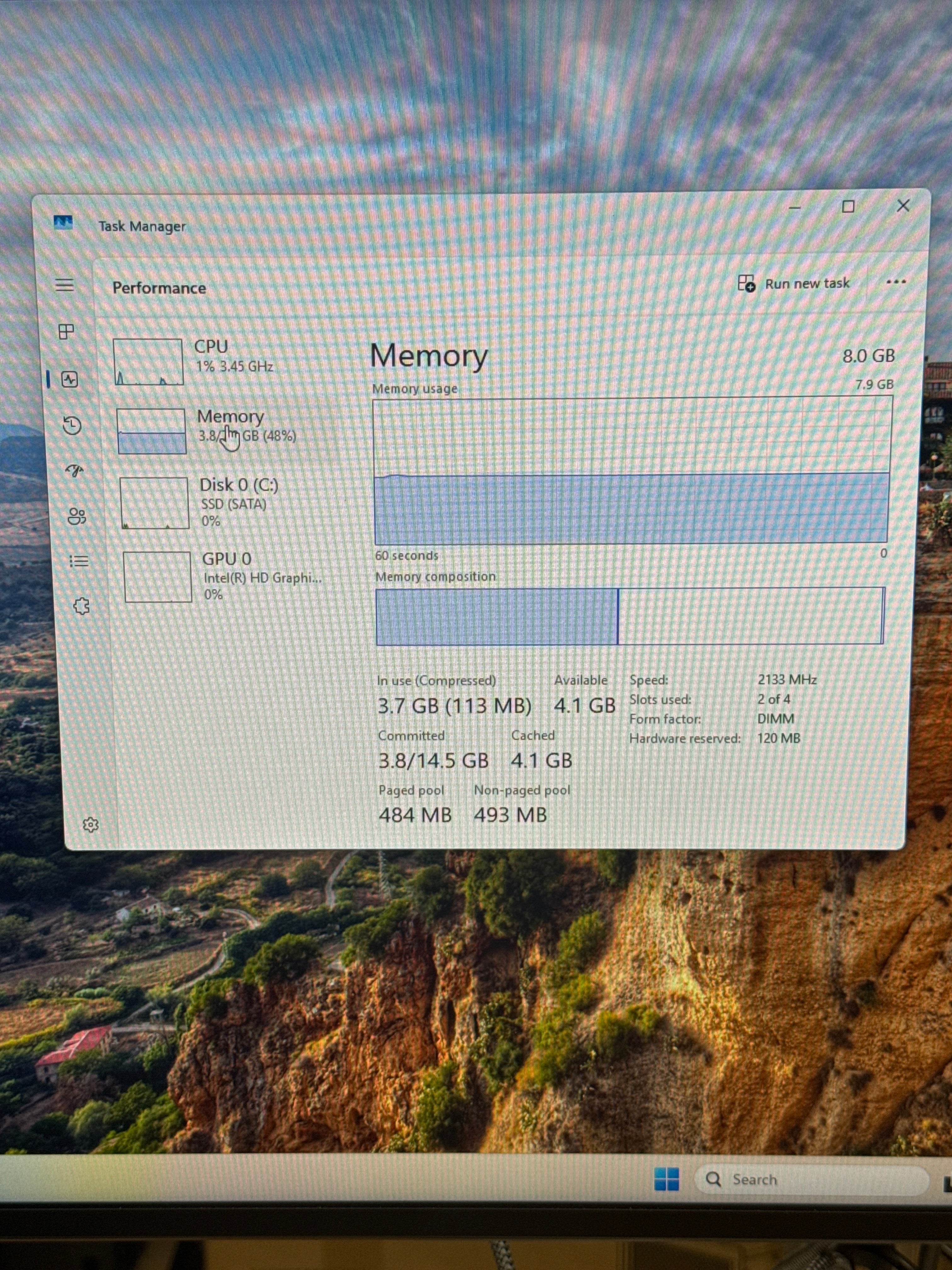Click the Speed value 2133 MHz

tap(787, 680)
